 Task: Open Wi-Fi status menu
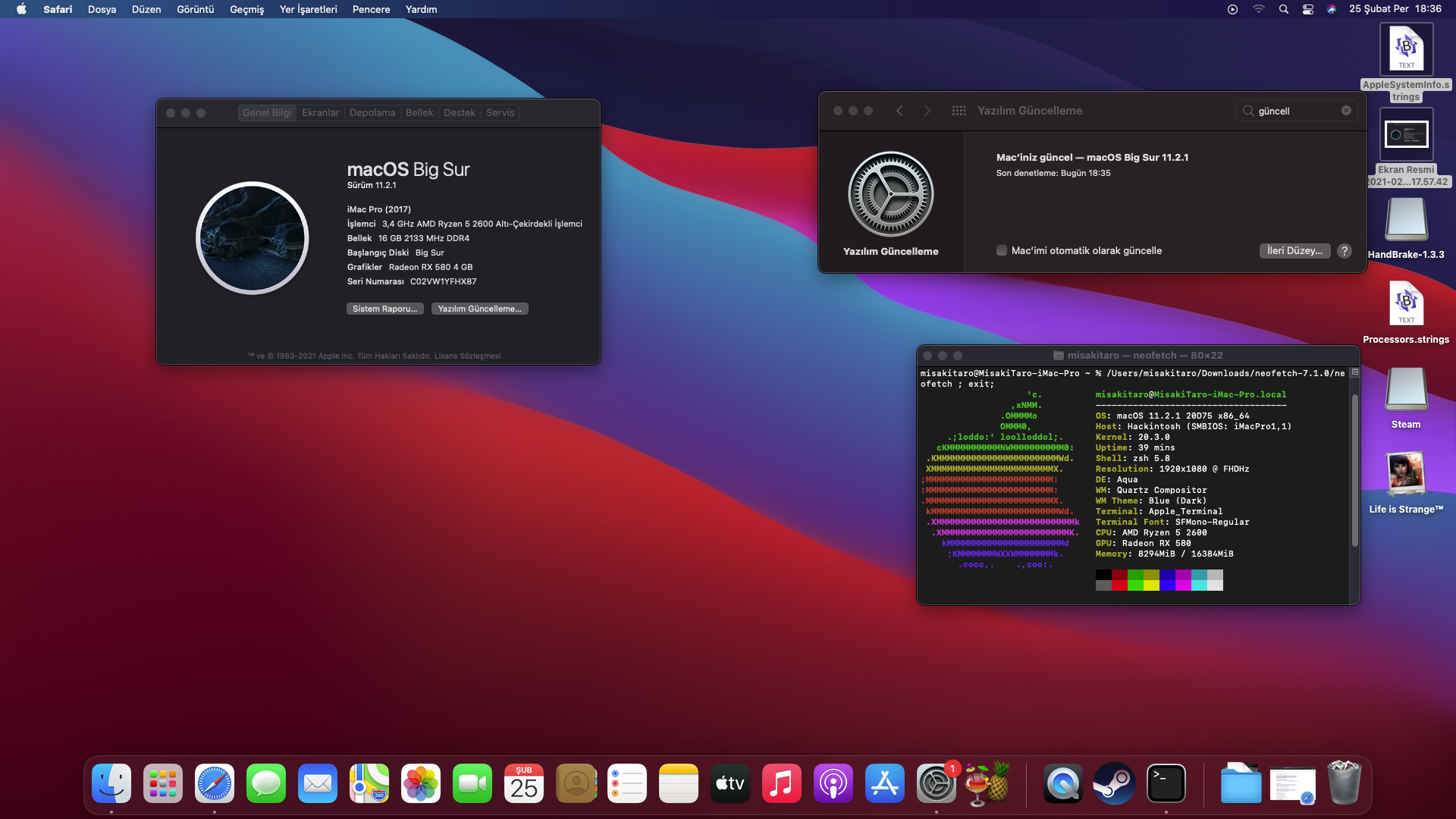[1258, 9]
